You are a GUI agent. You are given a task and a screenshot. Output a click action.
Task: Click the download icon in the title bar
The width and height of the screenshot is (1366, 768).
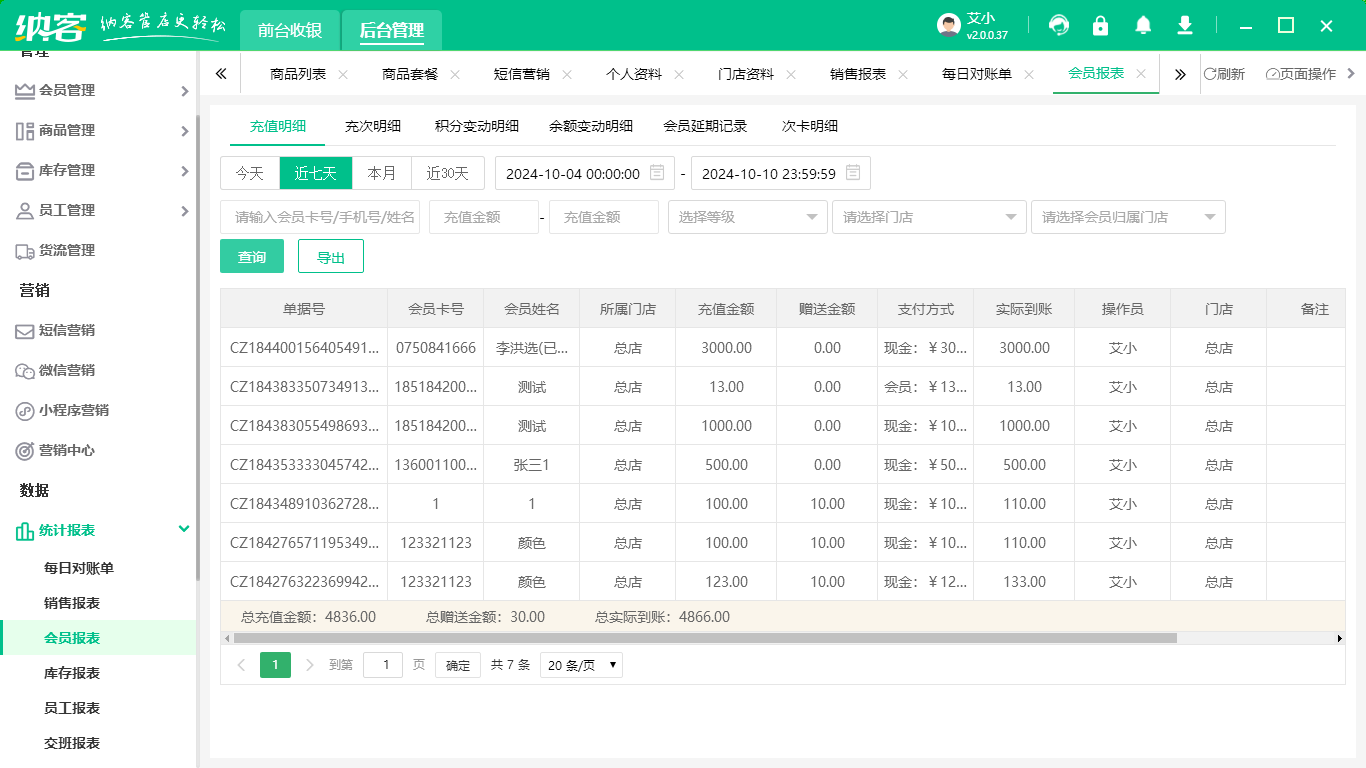coord(1185,26)
